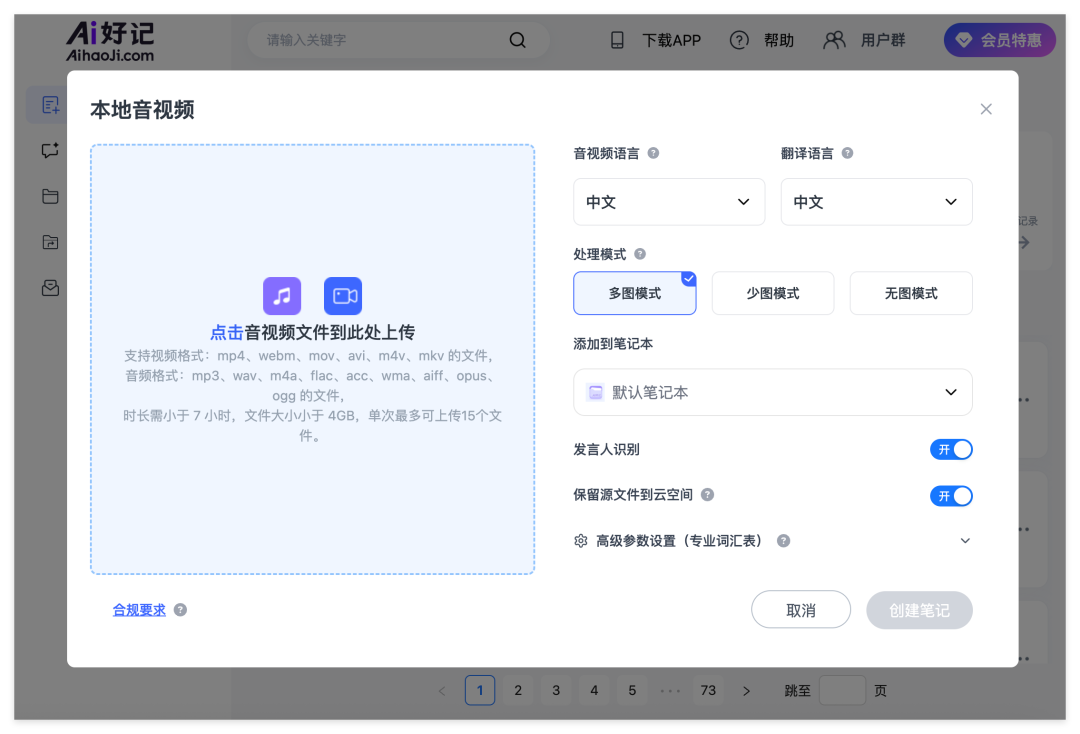Open the 合规要求 link
Screen dimensions: 1080x734
pos(139,609)
